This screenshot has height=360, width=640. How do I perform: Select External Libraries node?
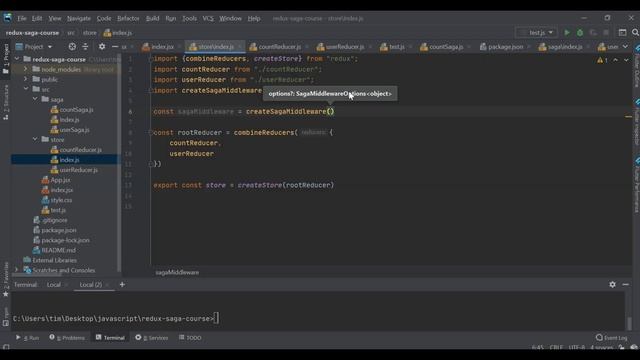point(54,260)
